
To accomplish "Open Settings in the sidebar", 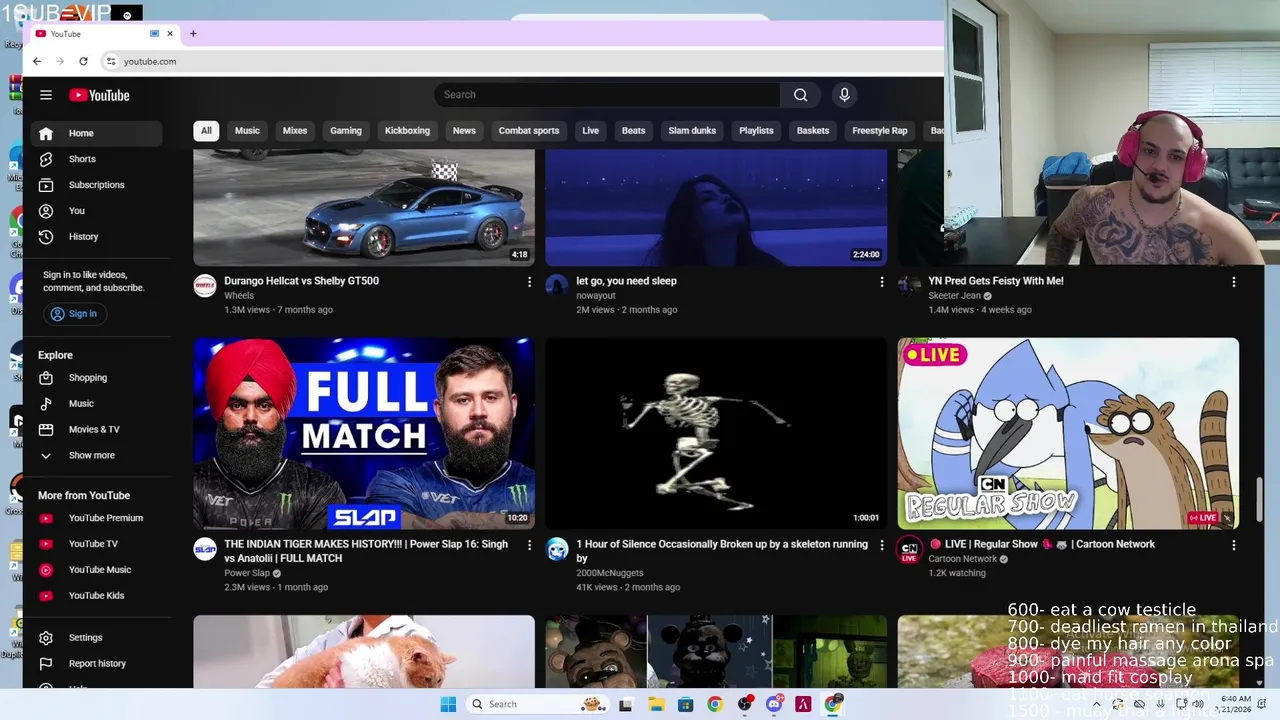I will tap(96, 638).
